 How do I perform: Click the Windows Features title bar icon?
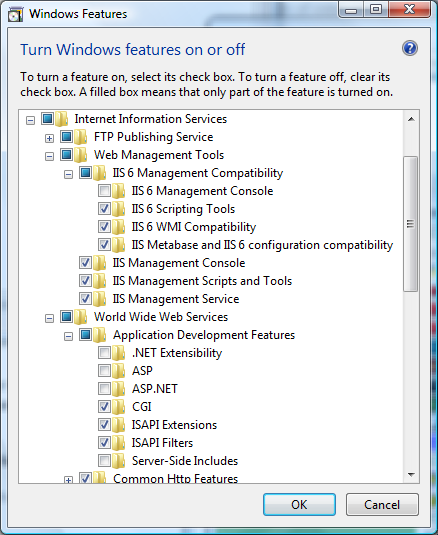(15, 14)
